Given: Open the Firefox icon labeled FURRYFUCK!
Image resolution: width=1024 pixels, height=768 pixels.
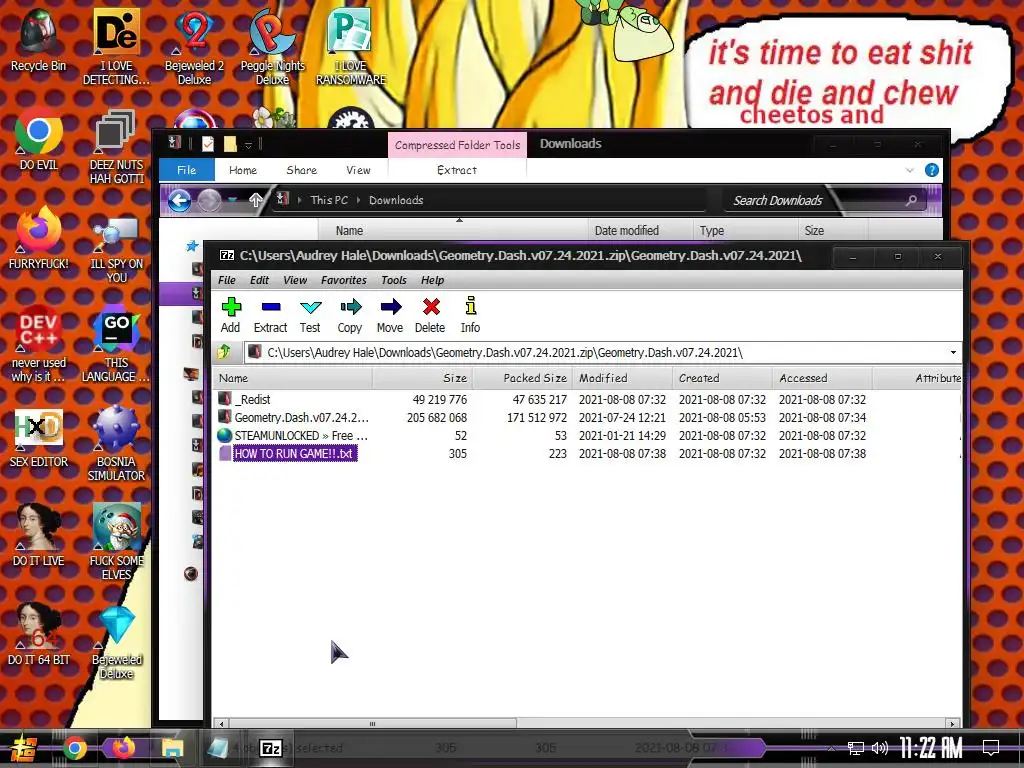Looking at the screenshot, I should click(x=39, y=238).
